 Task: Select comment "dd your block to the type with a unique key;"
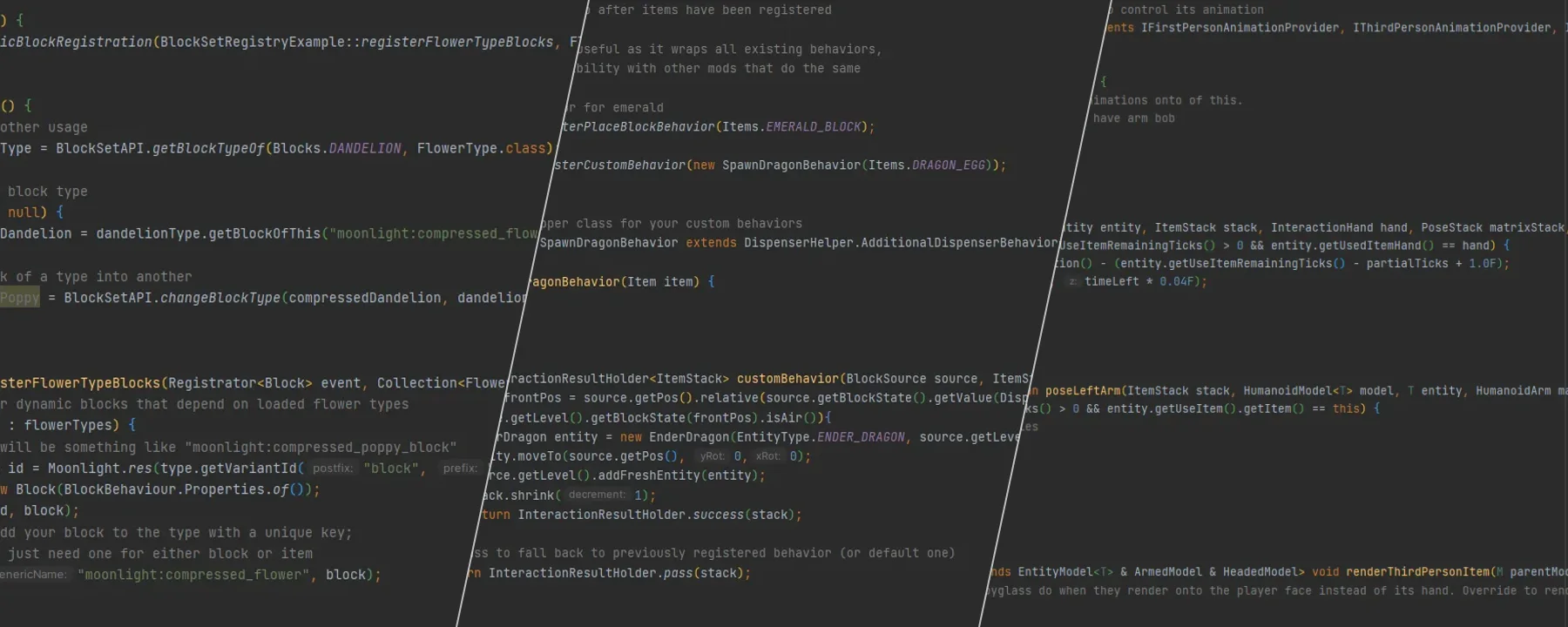(x=176, y=532)
